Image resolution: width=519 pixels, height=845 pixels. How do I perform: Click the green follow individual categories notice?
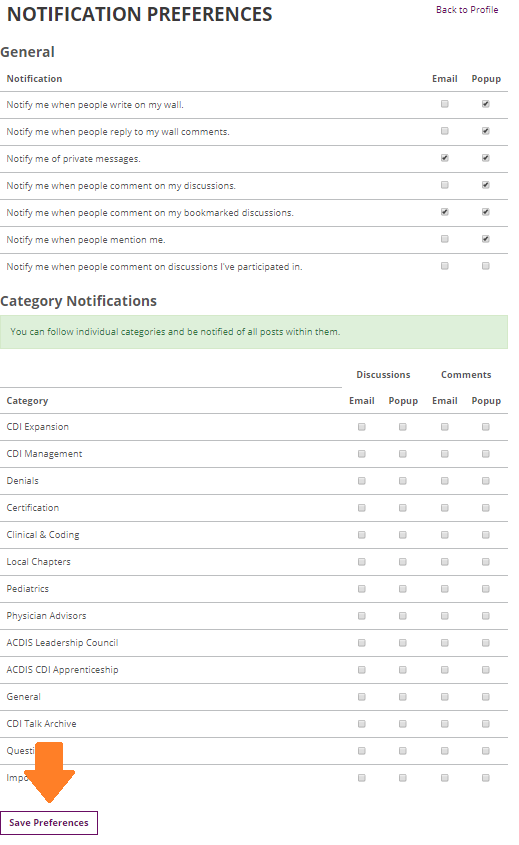tap(254, 332)
